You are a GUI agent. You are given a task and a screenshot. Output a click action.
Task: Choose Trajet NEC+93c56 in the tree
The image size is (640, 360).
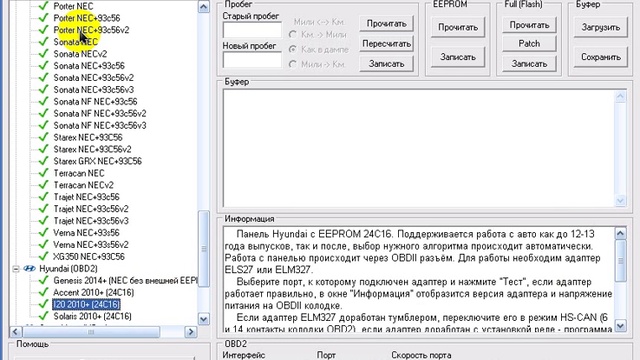point(86,197)
